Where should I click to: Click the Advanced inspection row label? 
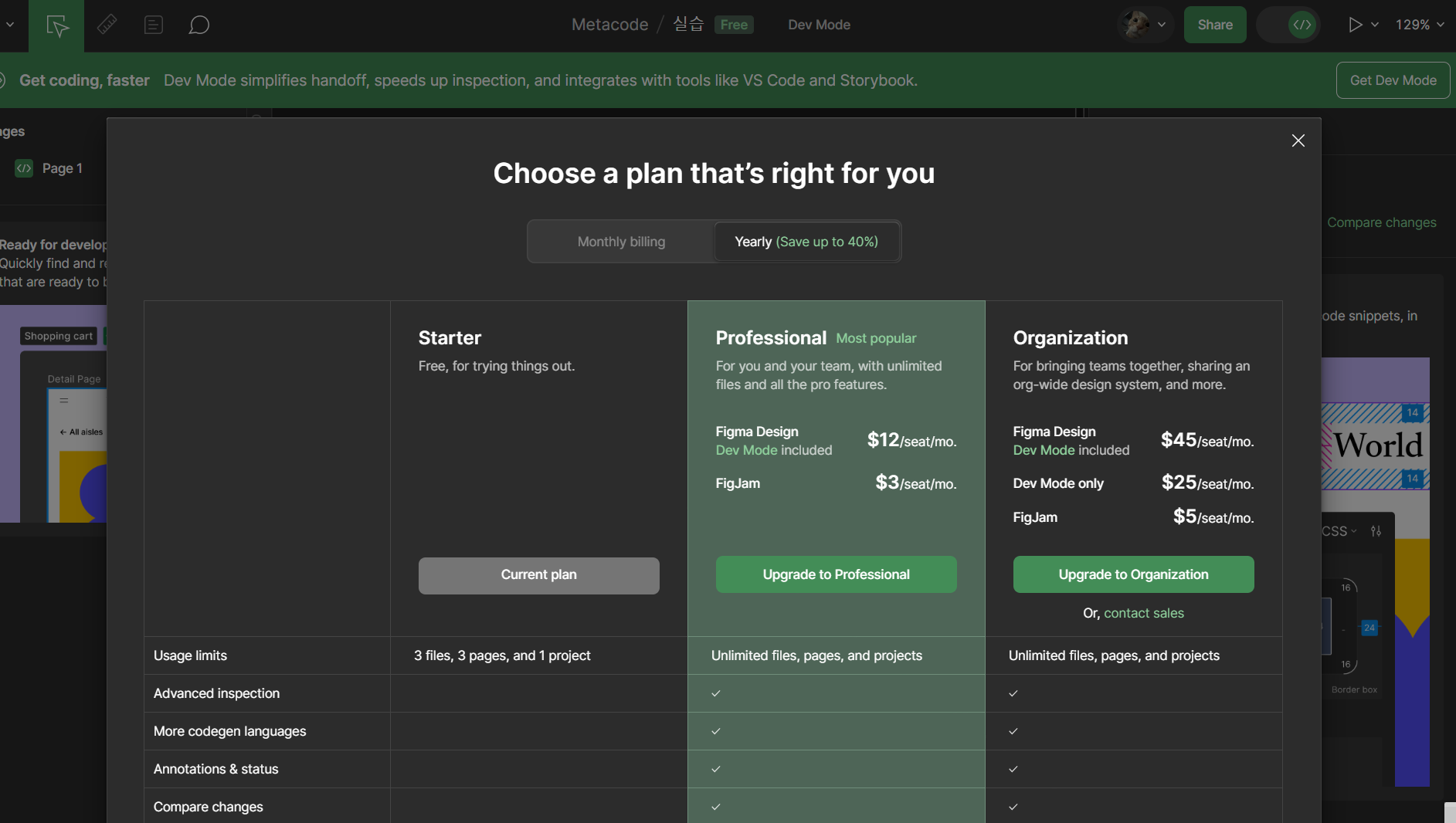click(x=216, y=693)
